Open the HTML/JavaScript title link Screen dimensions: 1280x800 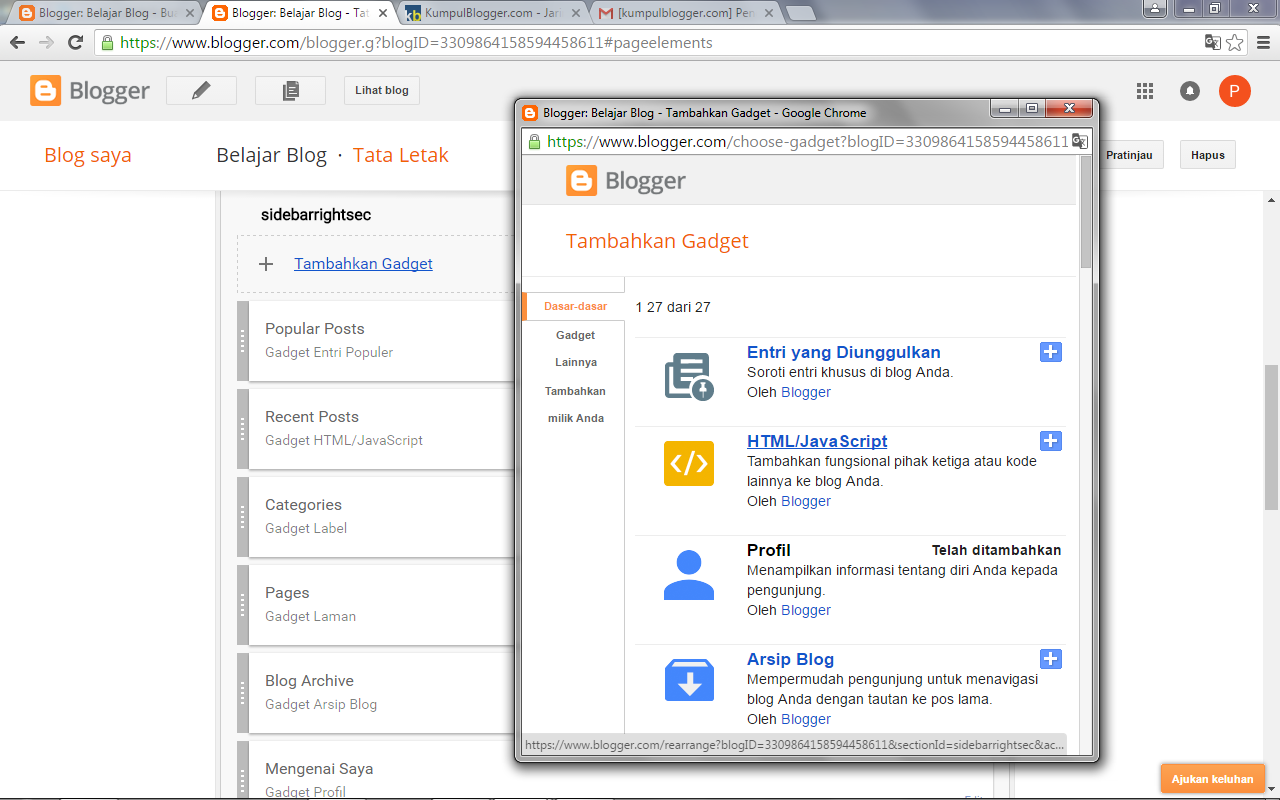[x=817, y=441]
